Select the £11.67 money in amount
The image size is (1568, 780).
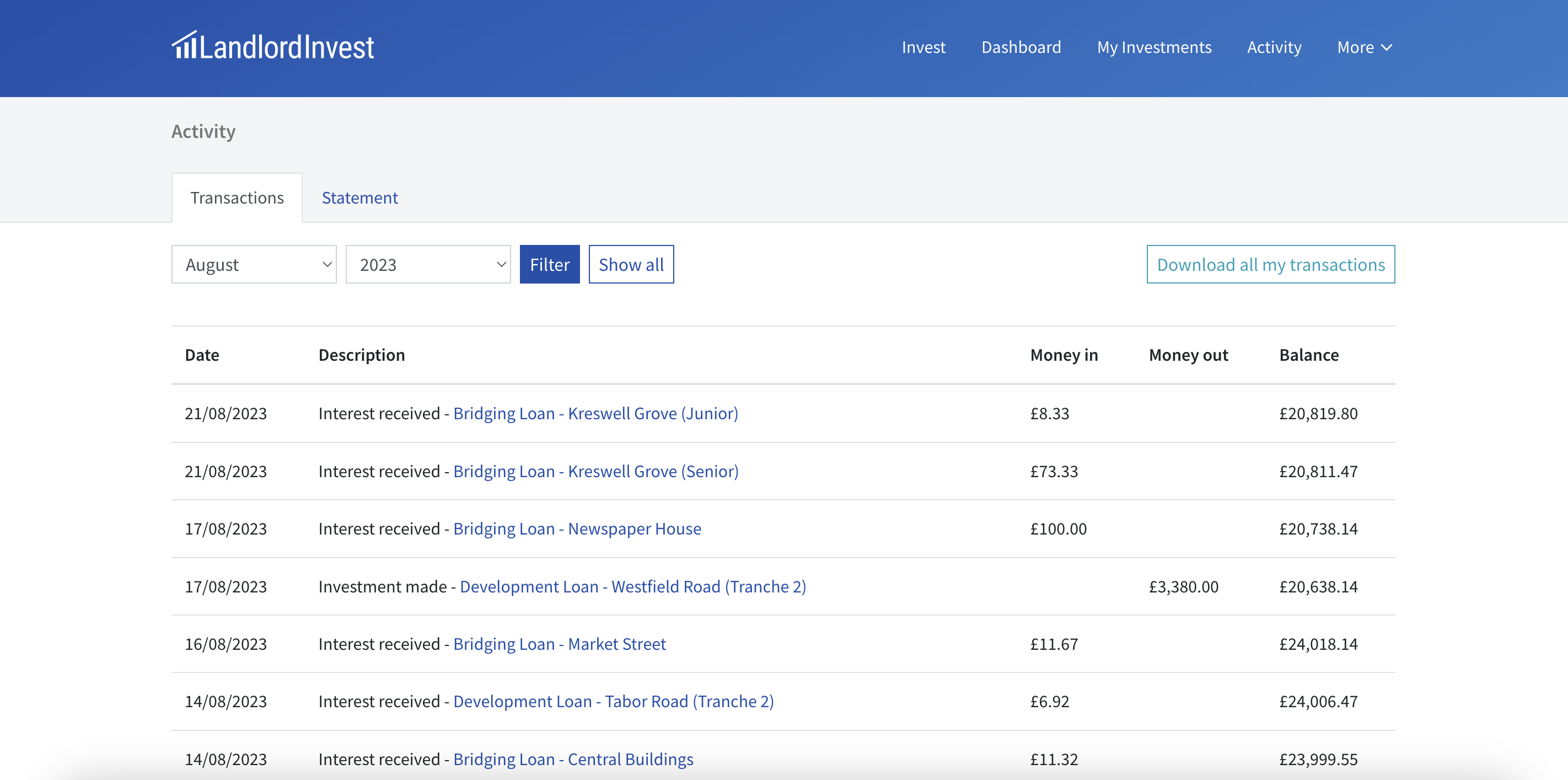[x=1054, y=644]
